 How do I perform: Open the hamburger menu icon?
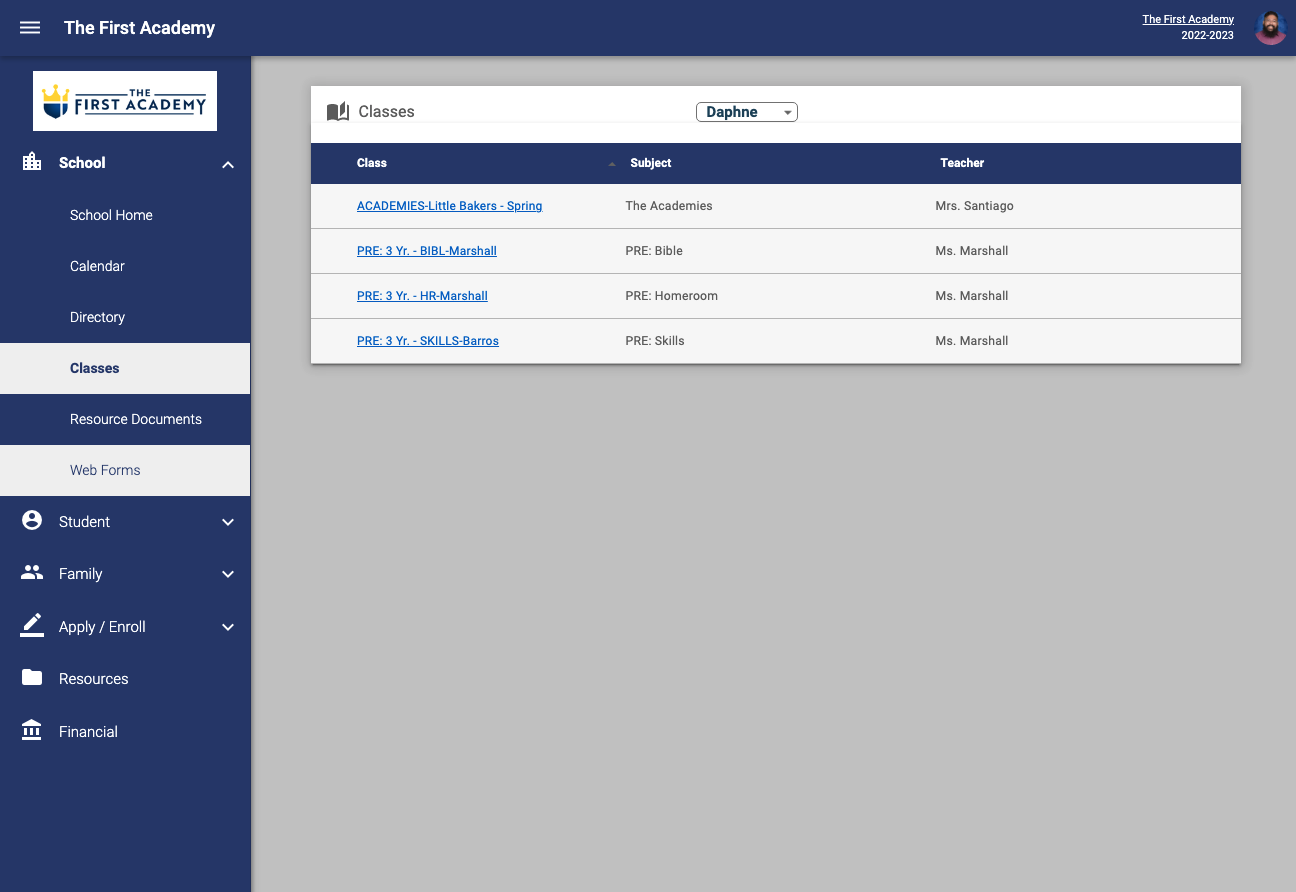click(x=30, y=28)
